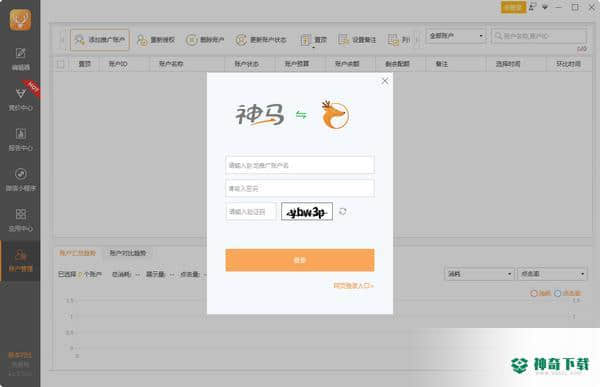
Task: Click the password input field
Action: 300,188
